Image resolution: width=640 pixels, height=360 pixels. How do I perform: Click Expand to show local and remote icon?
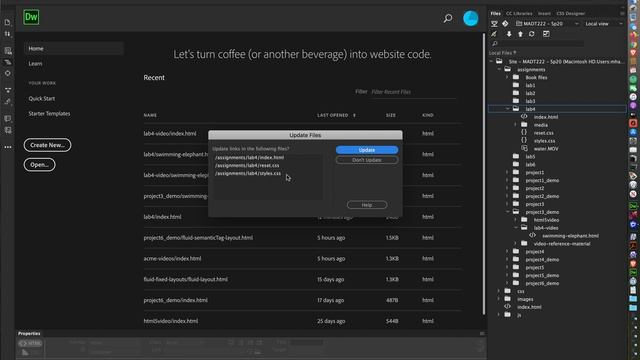click(546, 34)
